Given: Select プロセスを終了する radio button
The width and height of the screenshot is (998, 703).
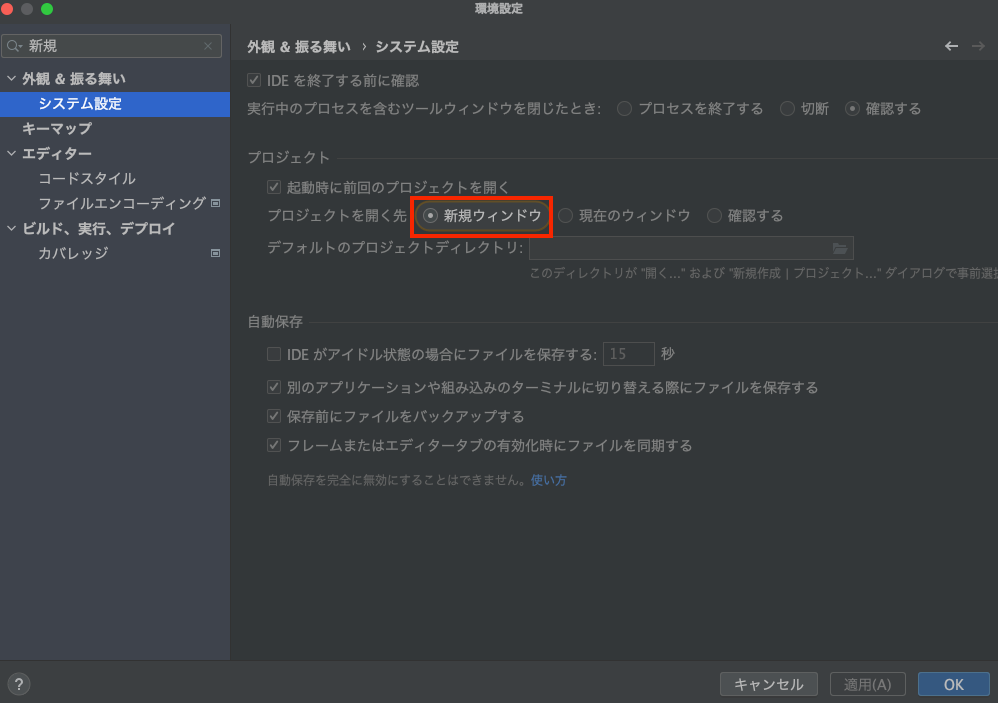Looking at the screenshot, I should [624, 109].
